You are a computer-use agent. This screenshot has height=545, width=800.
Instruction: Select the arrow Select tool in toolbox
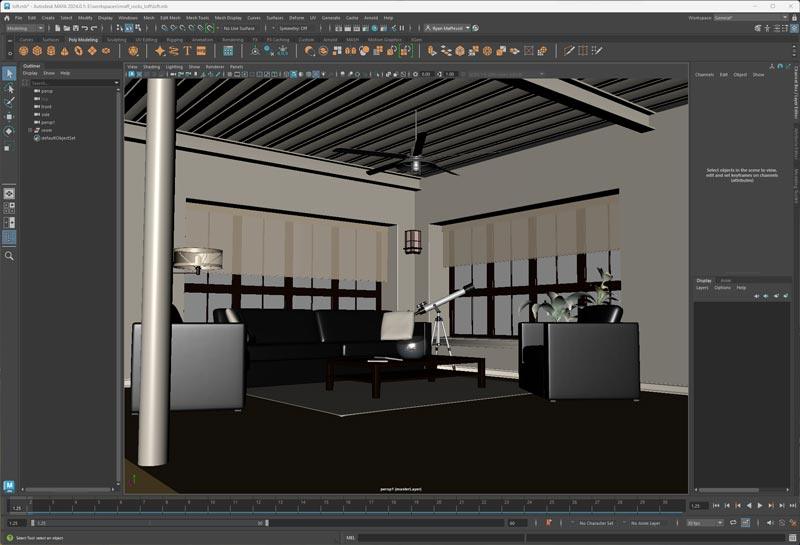(9, 73)
